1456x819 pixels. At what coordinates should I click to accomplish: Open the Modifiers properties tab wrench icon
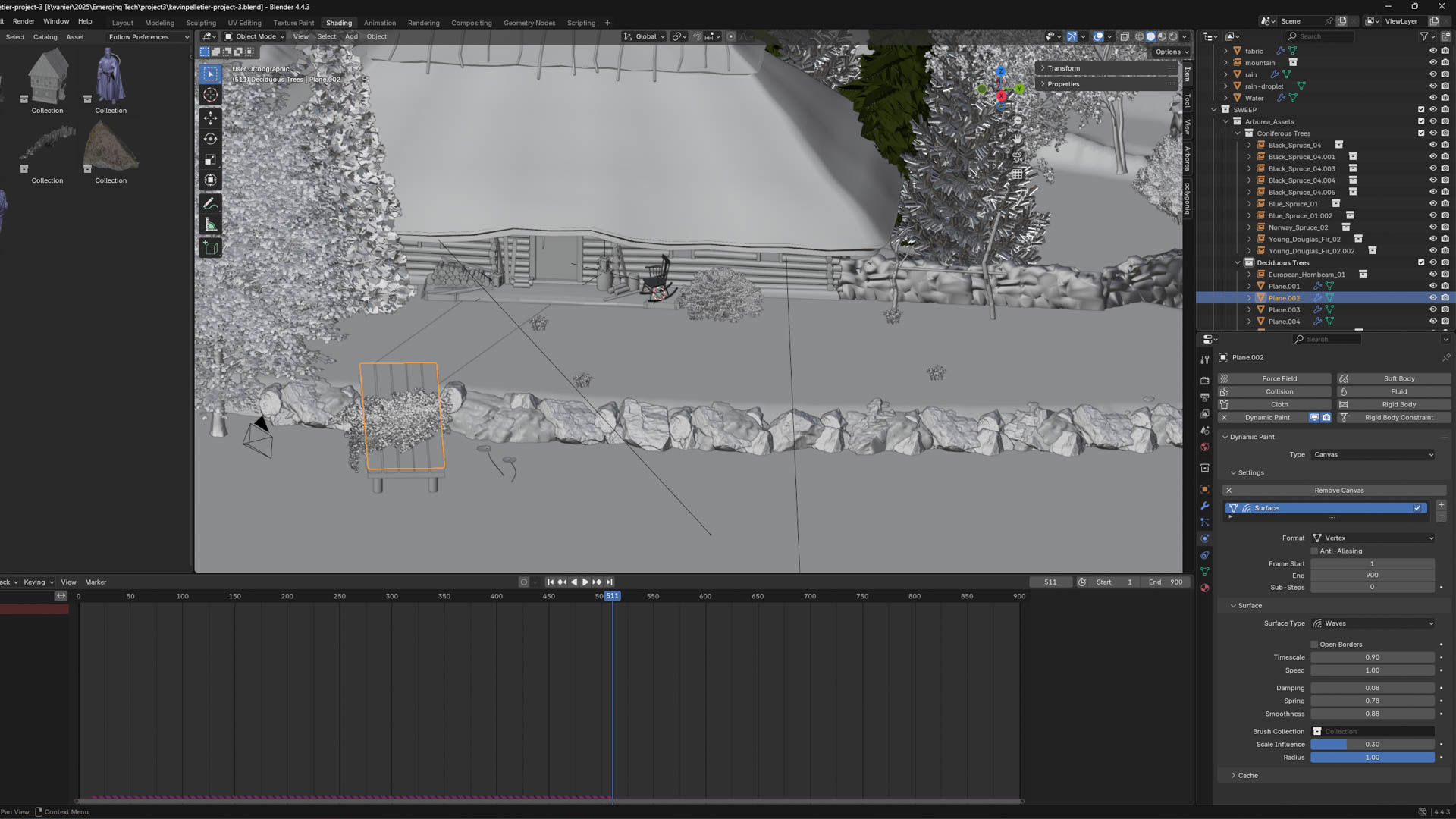click(1205, 506)
